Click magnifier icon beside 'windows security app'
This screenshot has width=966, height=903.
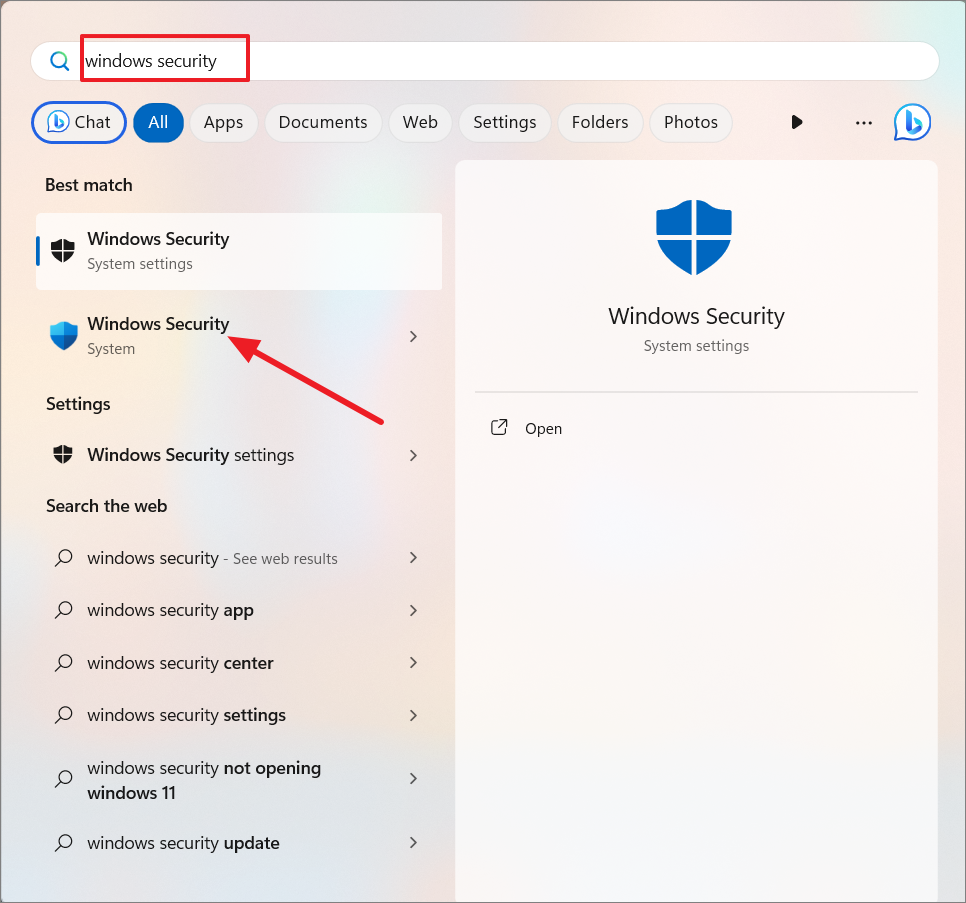(x=63, y=610)
